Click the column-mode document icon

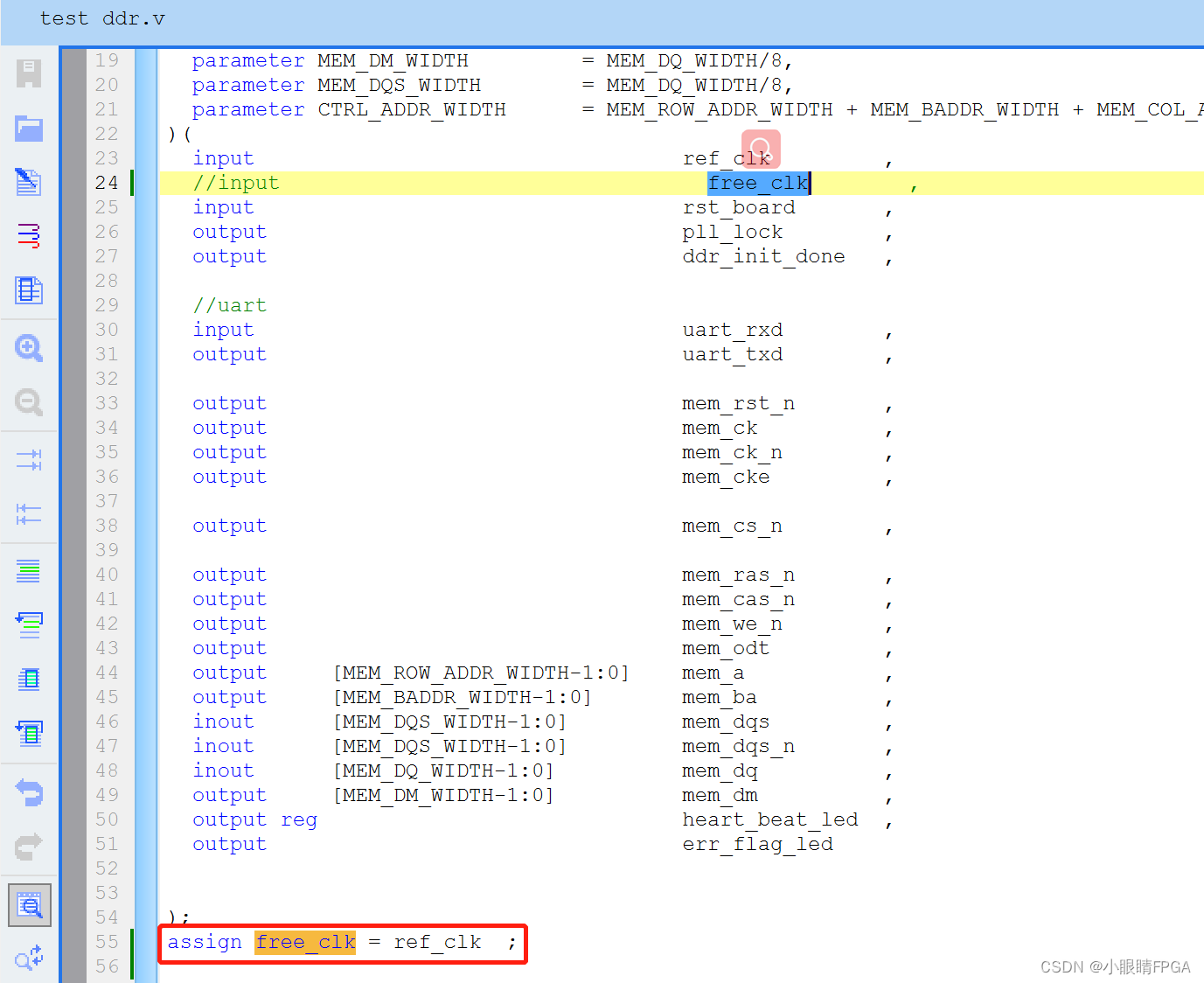tap(29, 289)
